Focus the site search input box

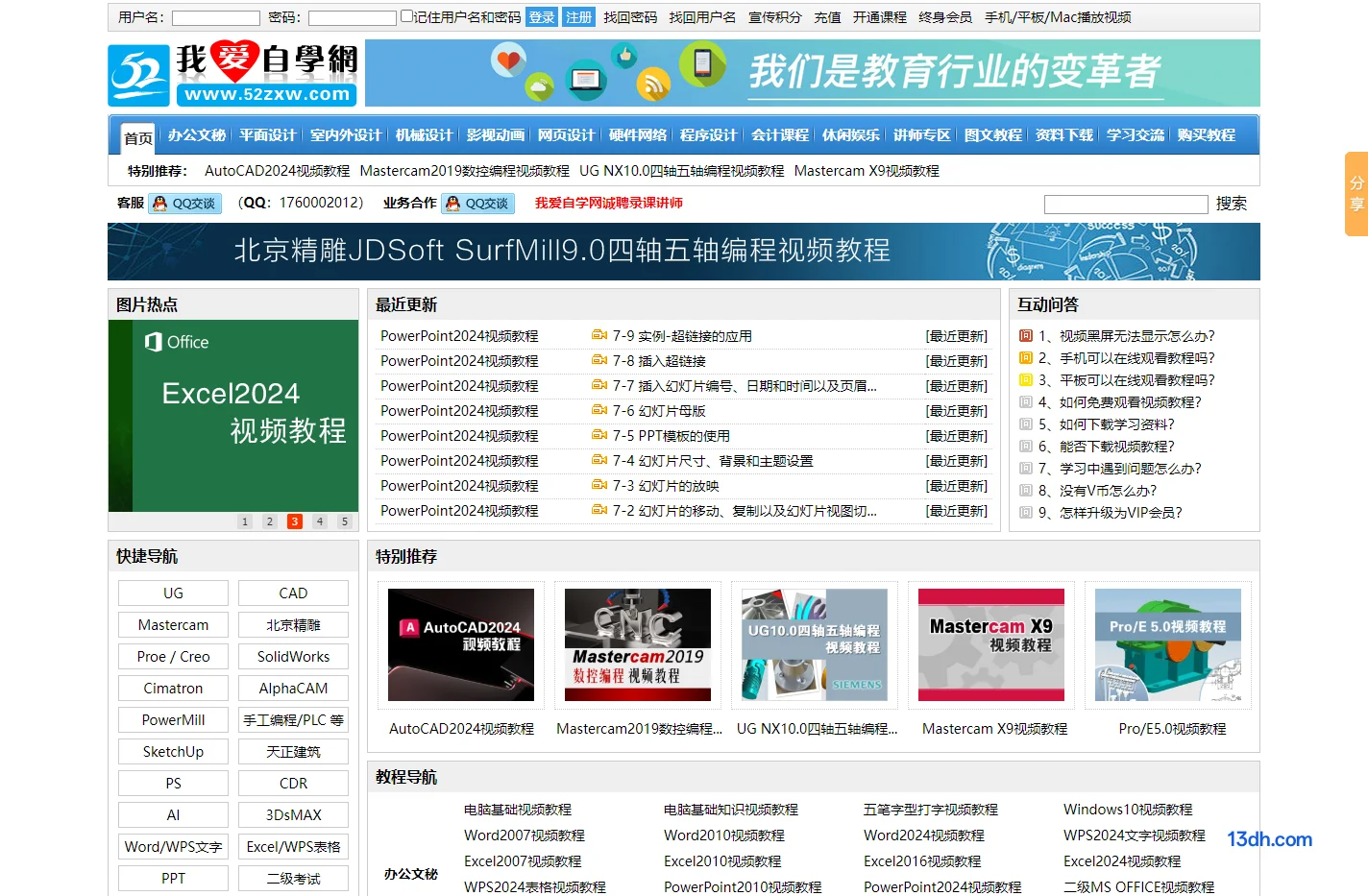tap(1126, 205)
